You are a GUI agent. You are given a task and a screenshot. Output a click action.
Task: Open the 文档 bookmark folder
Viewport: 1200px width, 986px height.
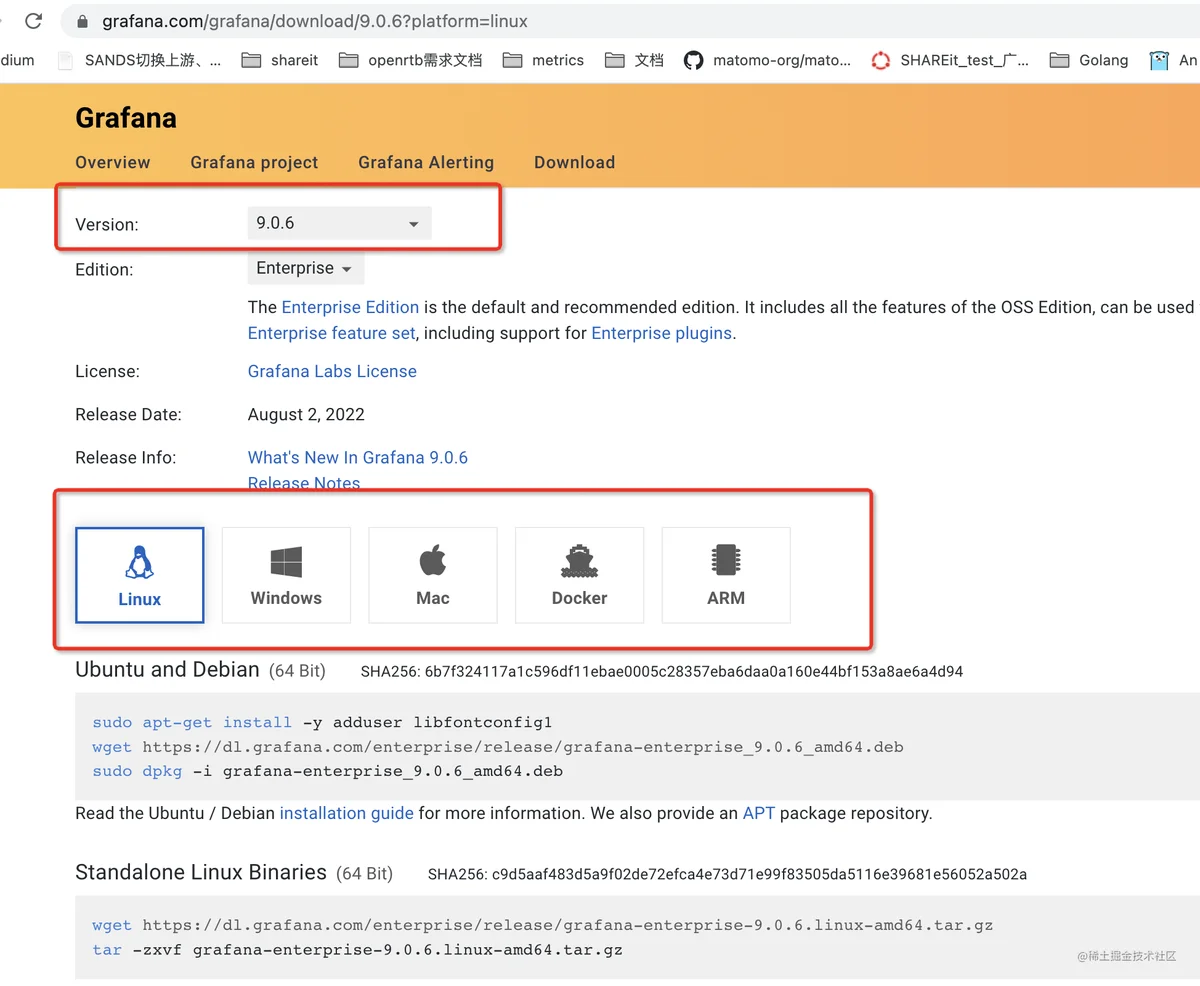coord(634,60)
